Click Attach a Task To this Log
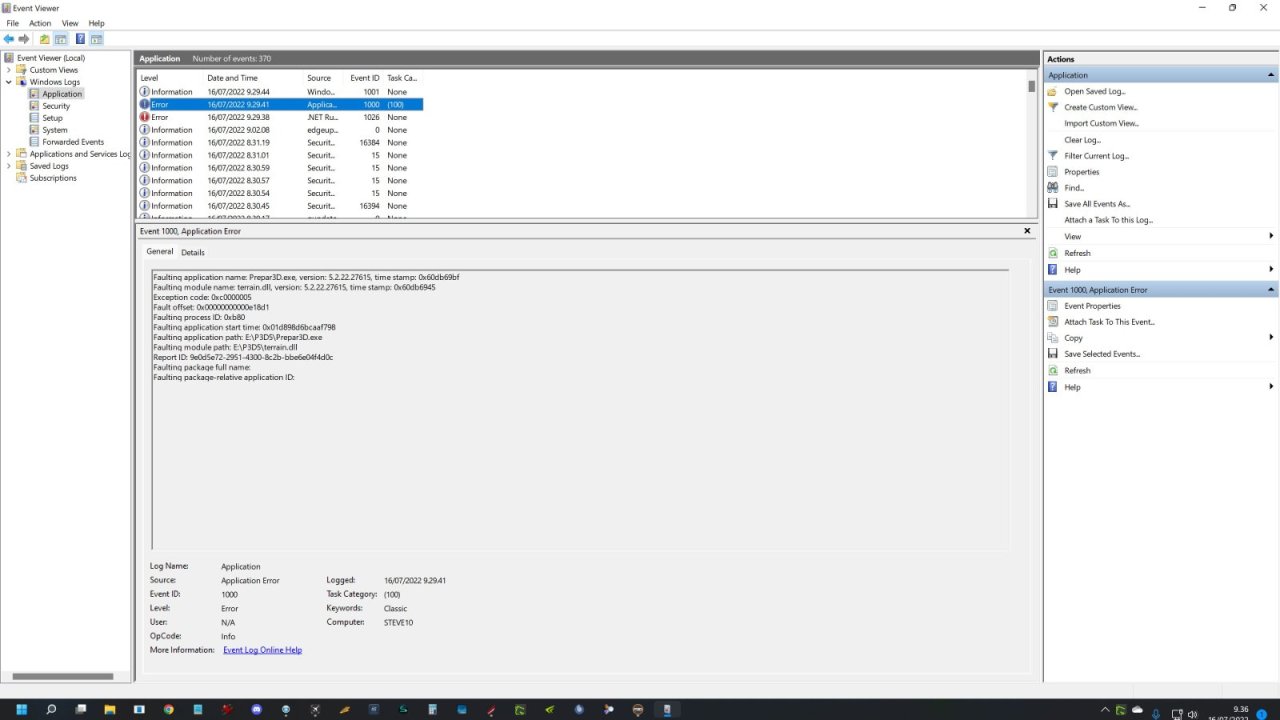The height and width of the screenshot is (720, 1280). pos(1108,220)
